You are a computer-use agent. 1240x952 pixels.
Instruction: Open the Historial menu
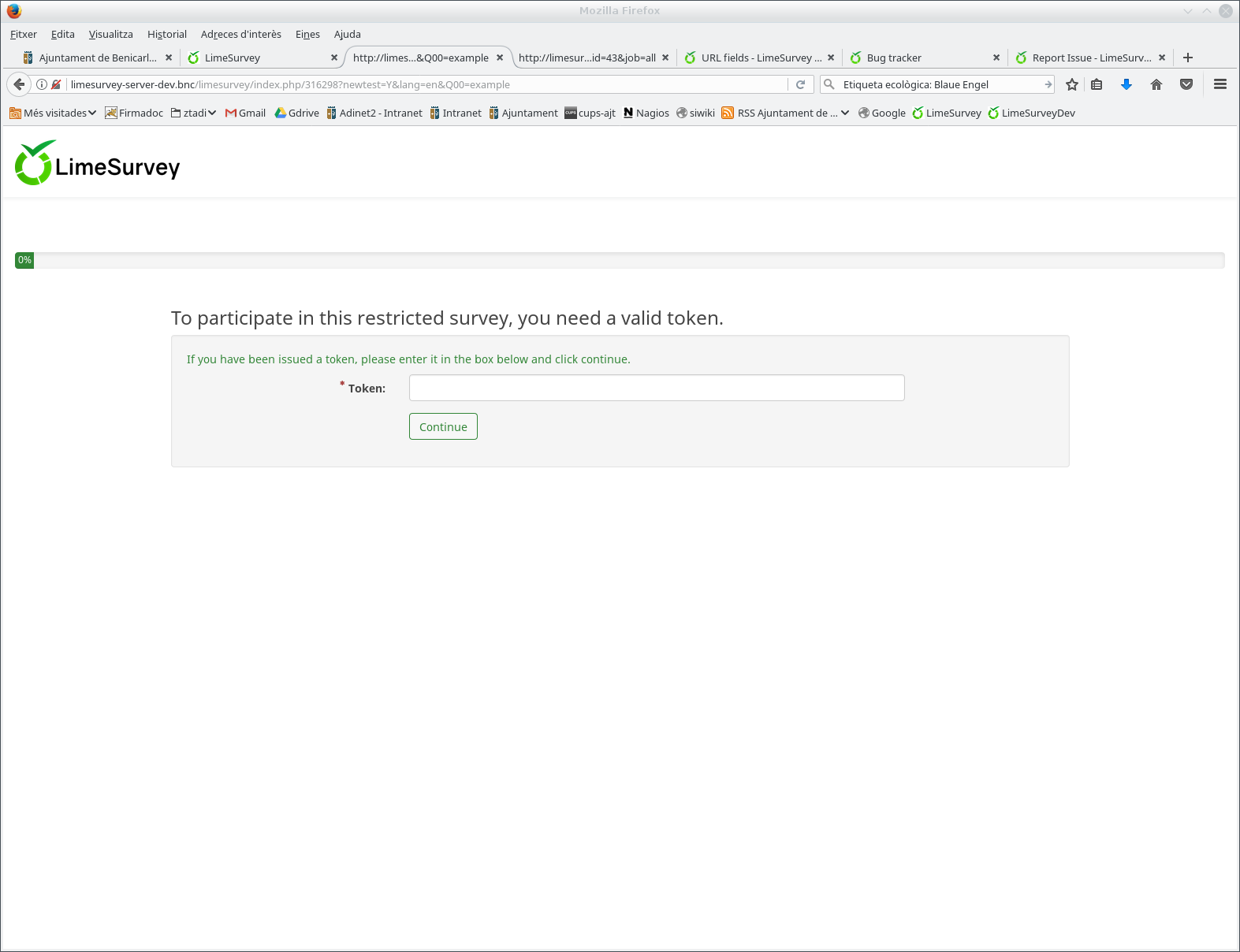coord(167,34)
